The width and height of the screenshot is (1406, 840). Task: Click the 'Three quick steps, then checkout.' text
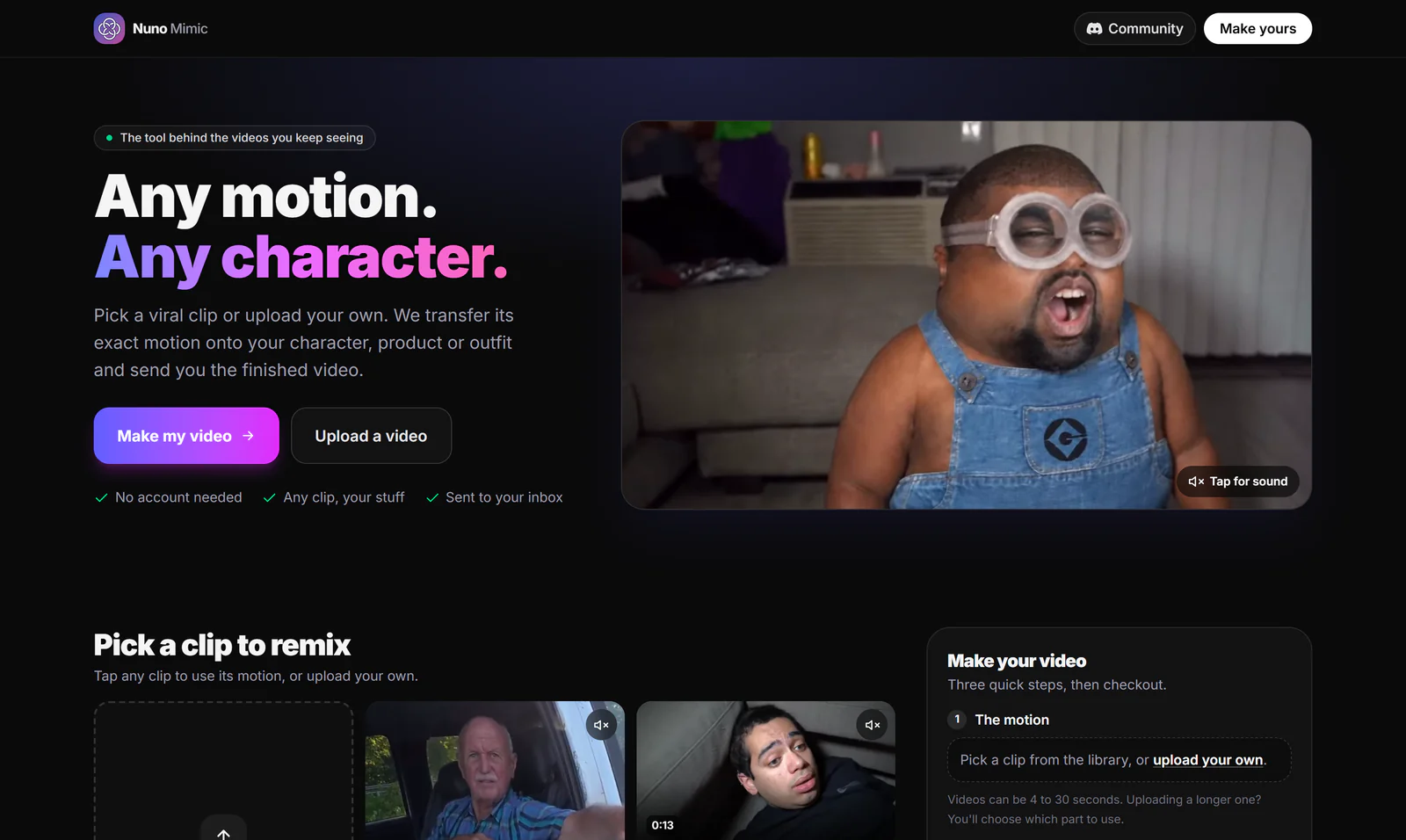pos(1057,684)
